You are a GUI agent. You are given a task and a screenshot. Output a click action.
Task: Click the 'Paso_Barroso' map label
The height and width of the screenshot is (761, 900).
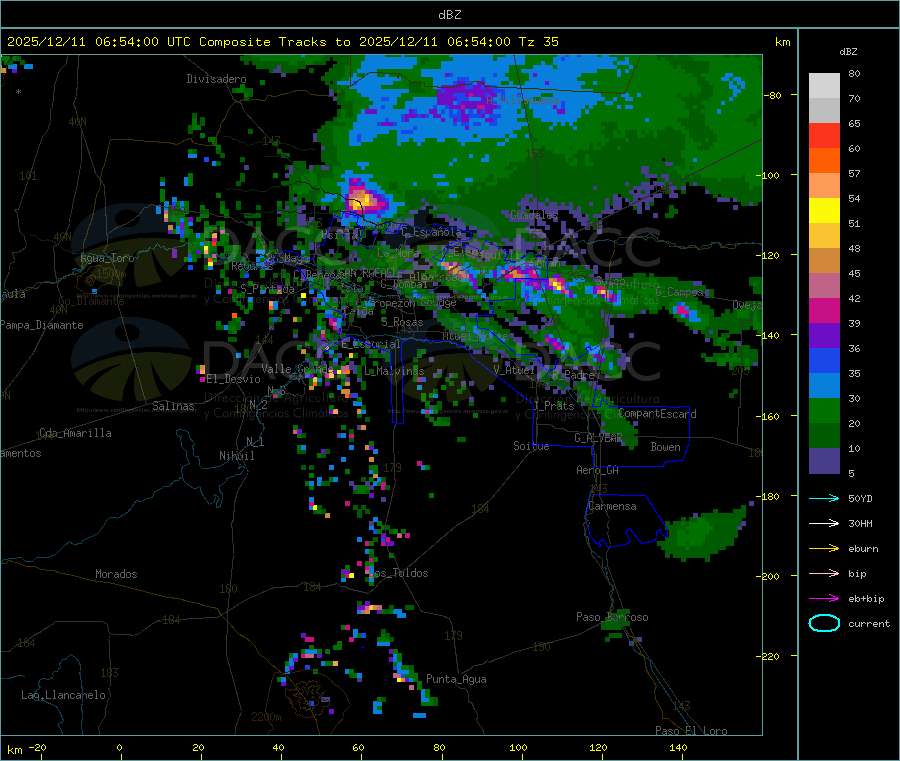[612, 617]
